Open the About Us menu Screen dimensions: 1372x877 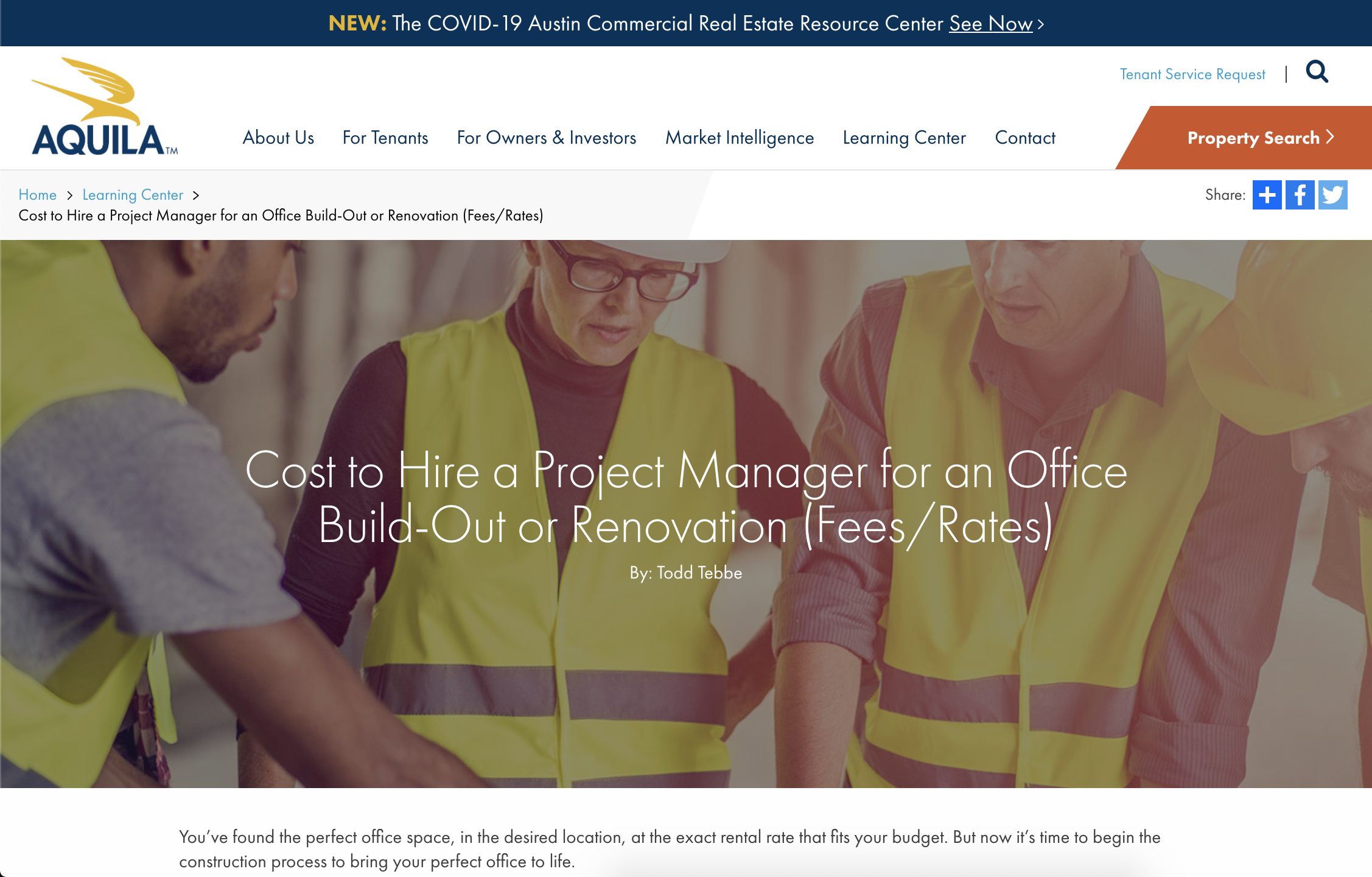point(278,138)
